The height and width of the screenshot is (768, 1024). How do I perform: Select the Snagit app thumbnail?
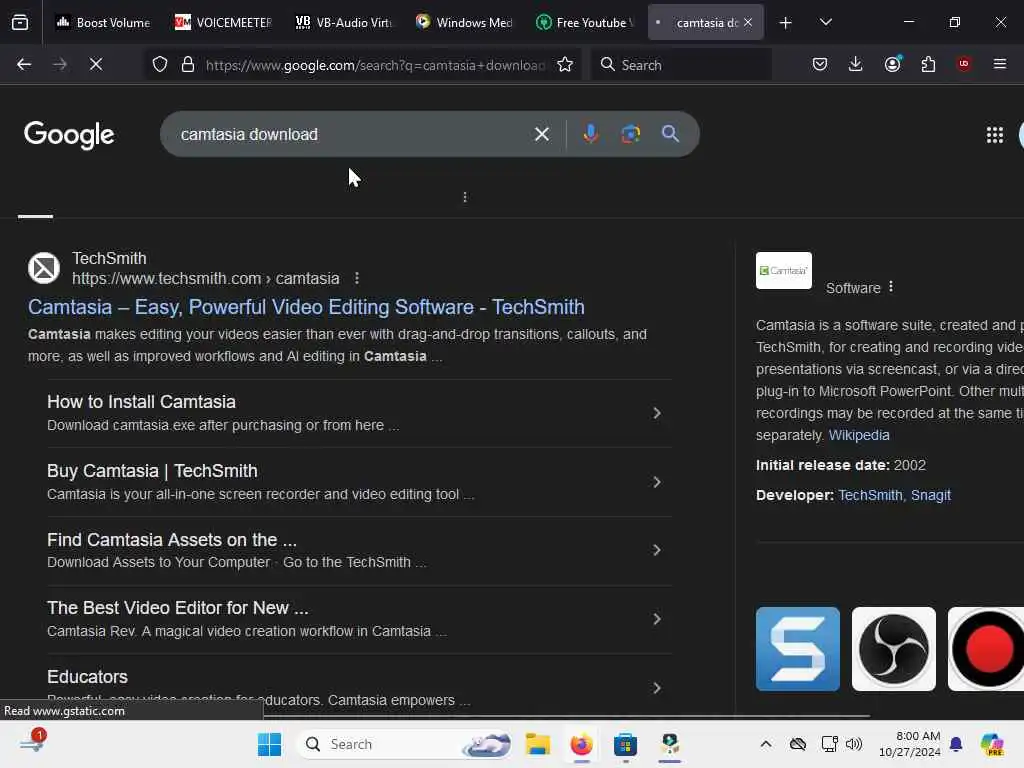pyautogui.click(x=797, y=649)
